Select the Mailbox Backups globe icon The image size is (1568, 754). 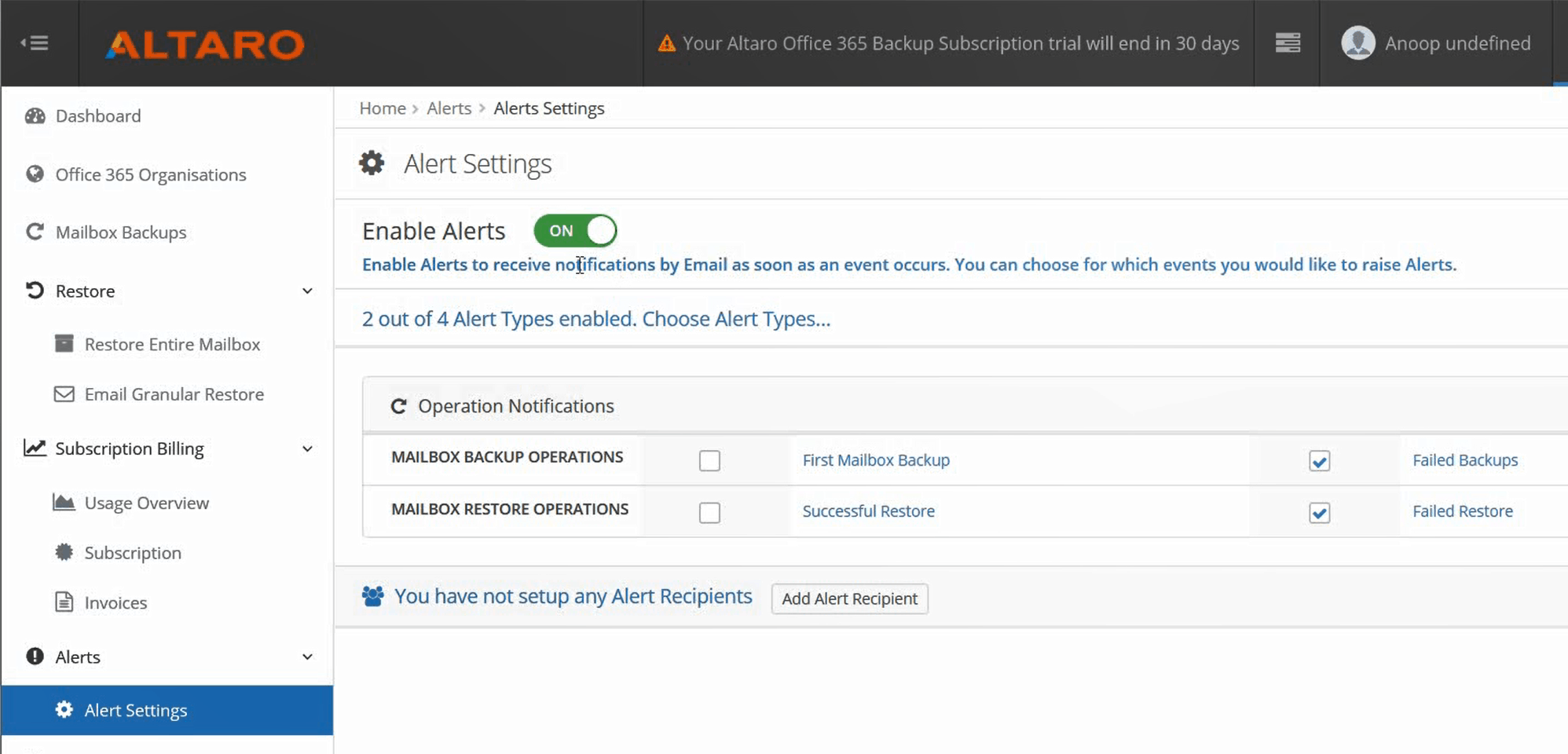(x=35, y=232)
